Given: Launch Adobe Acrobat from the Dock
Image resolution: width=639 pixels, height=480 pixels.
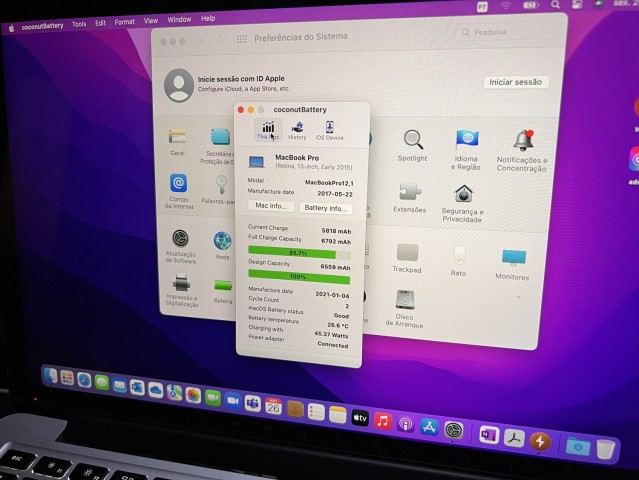Looking at the screenshot, I should coord(514,438).
